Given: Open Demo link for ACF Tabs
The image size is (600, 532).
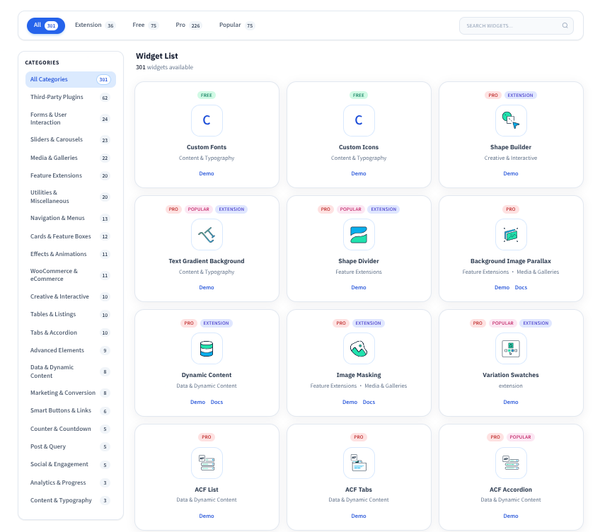Looking at the screenshot, I should tap(359, 516).
